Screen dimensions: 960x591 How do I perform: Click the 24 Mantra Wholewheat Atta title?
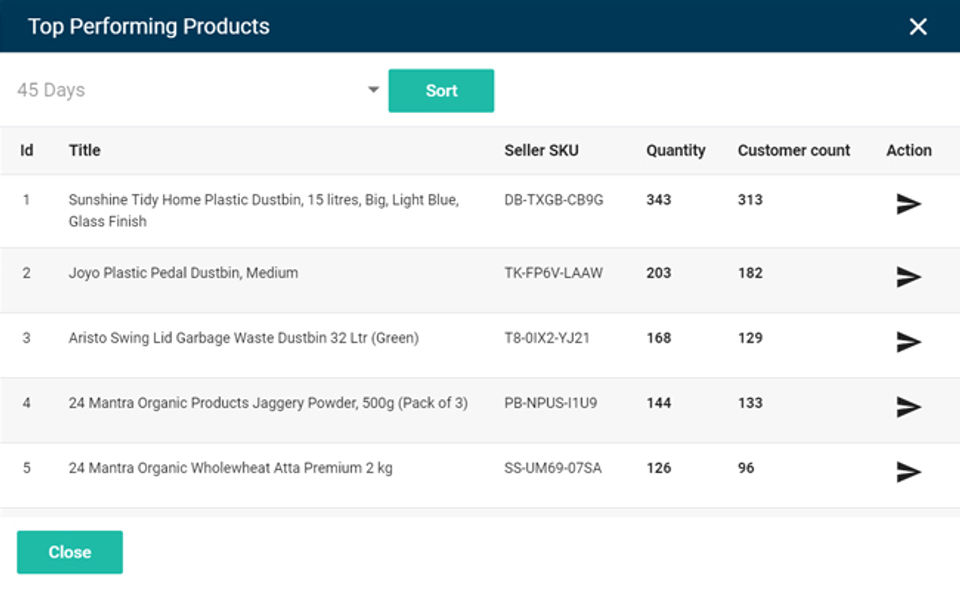click(x=230, y=468)
